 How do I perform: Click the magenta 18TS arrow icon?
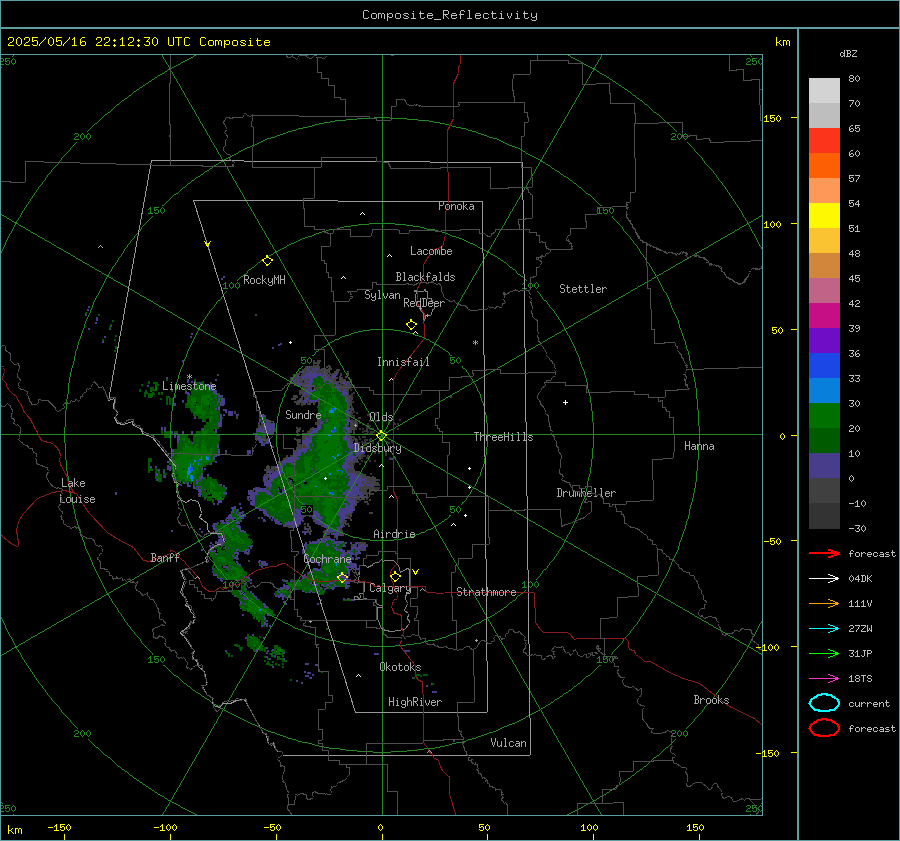tap(824, 679)
